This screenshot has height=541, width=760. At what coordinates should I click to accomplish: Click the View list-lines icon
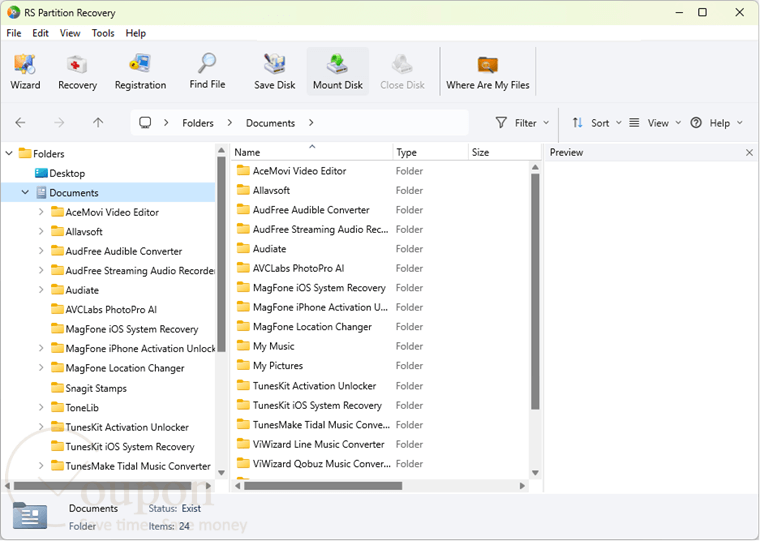pos(634,123)
